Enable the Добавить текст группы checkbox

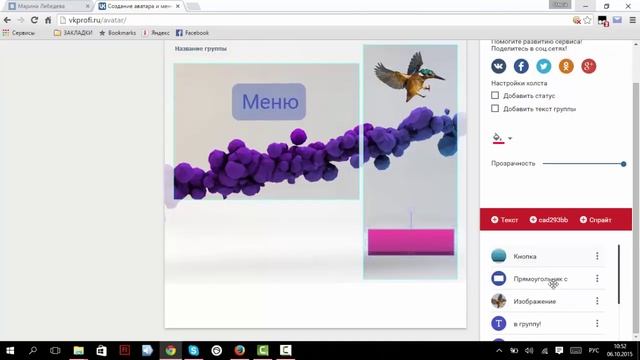pyautogui.click(x=495, y=109)
